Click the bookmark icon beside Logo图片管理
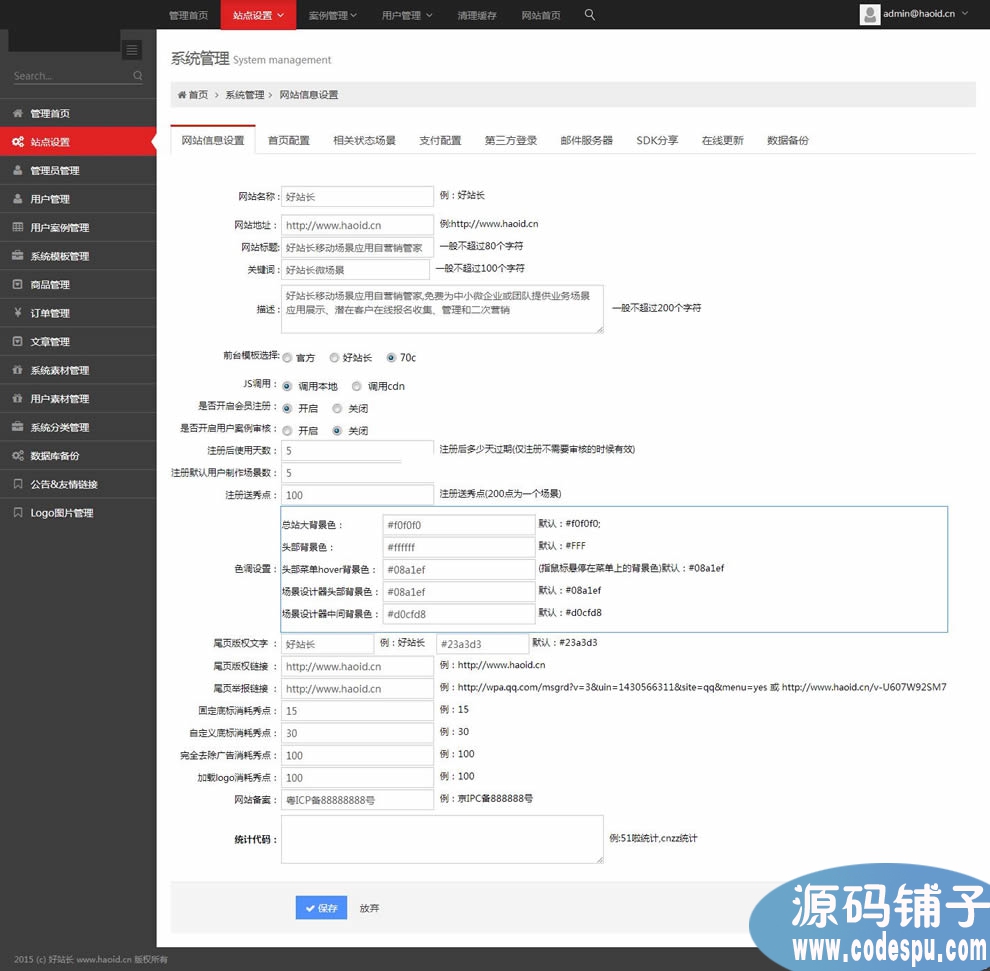This screenshot has width=990, height=971. point(18,512)
